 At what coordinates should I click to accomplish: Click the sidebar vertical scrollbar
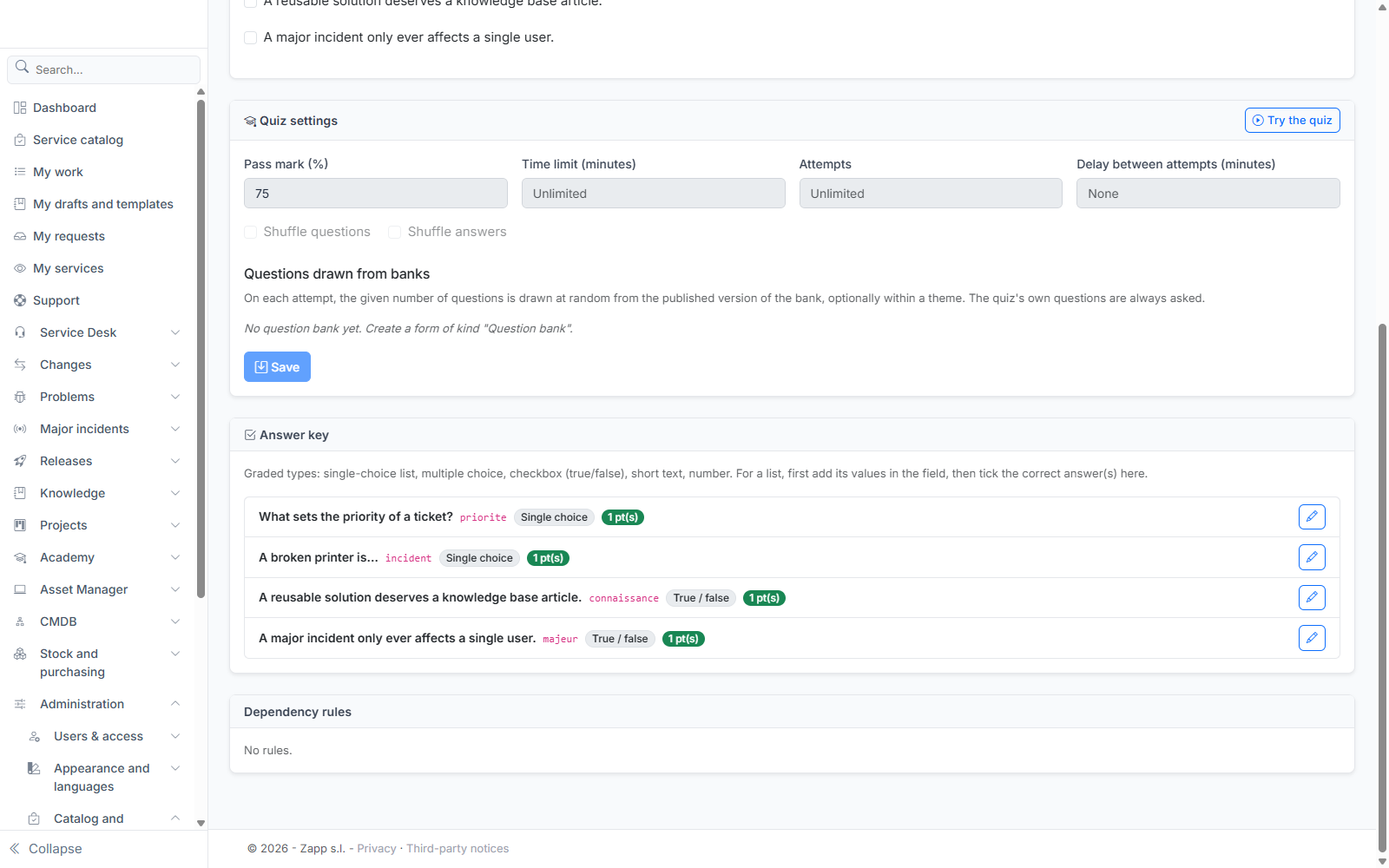point(201,349)
